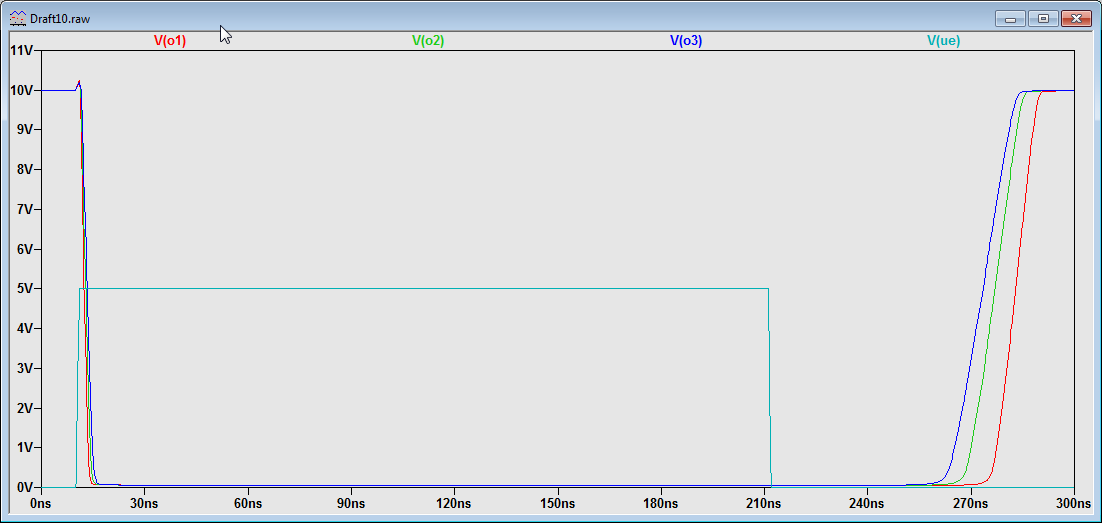Click the 120ns time axis label

tap(454, 504)
